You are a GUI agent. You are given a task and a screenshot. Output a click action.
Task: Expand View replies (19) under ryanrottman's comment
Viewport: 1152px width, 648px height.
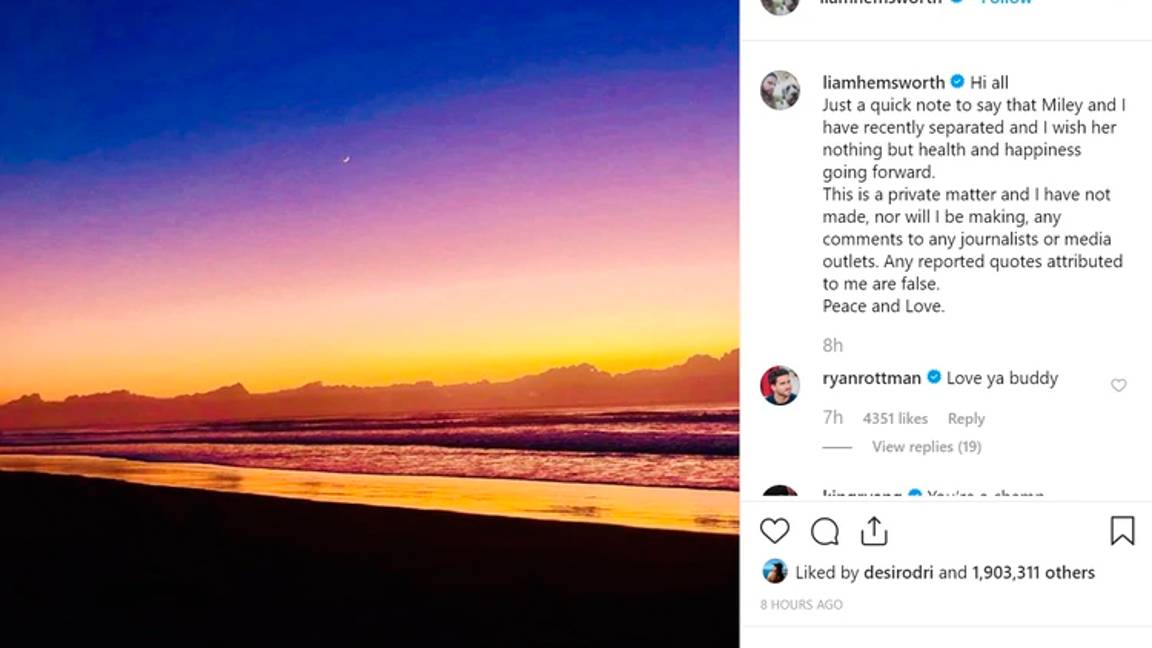(926, 447)
